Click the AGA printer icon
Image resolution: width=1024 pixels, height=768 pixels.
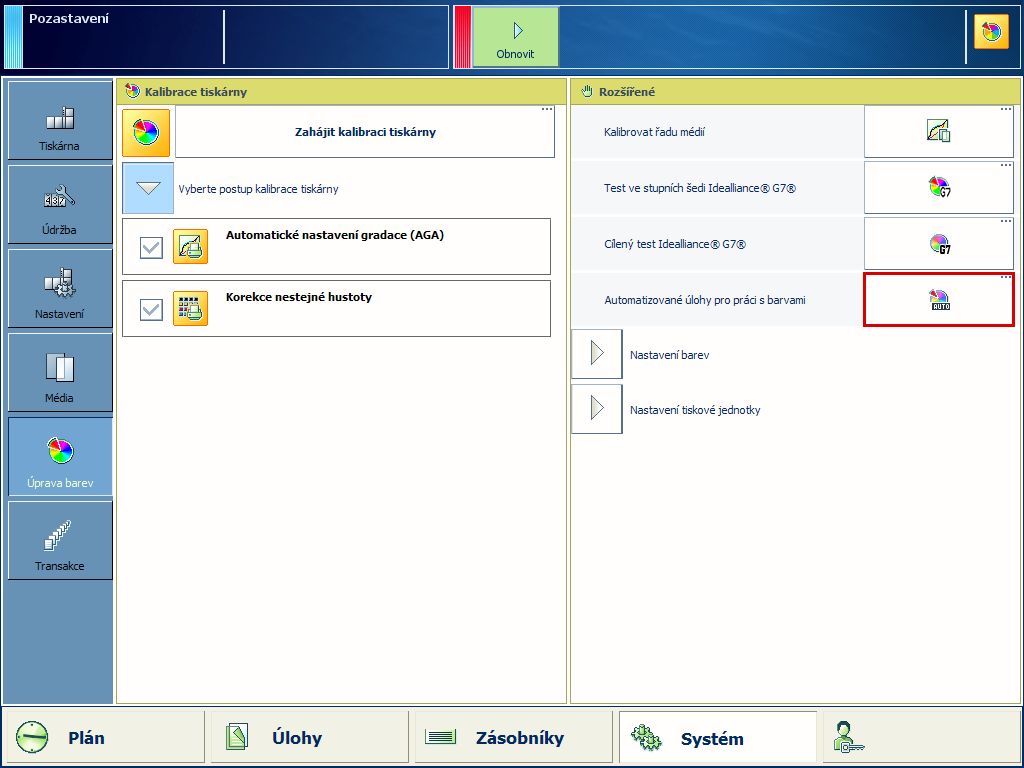coord(190,246)
